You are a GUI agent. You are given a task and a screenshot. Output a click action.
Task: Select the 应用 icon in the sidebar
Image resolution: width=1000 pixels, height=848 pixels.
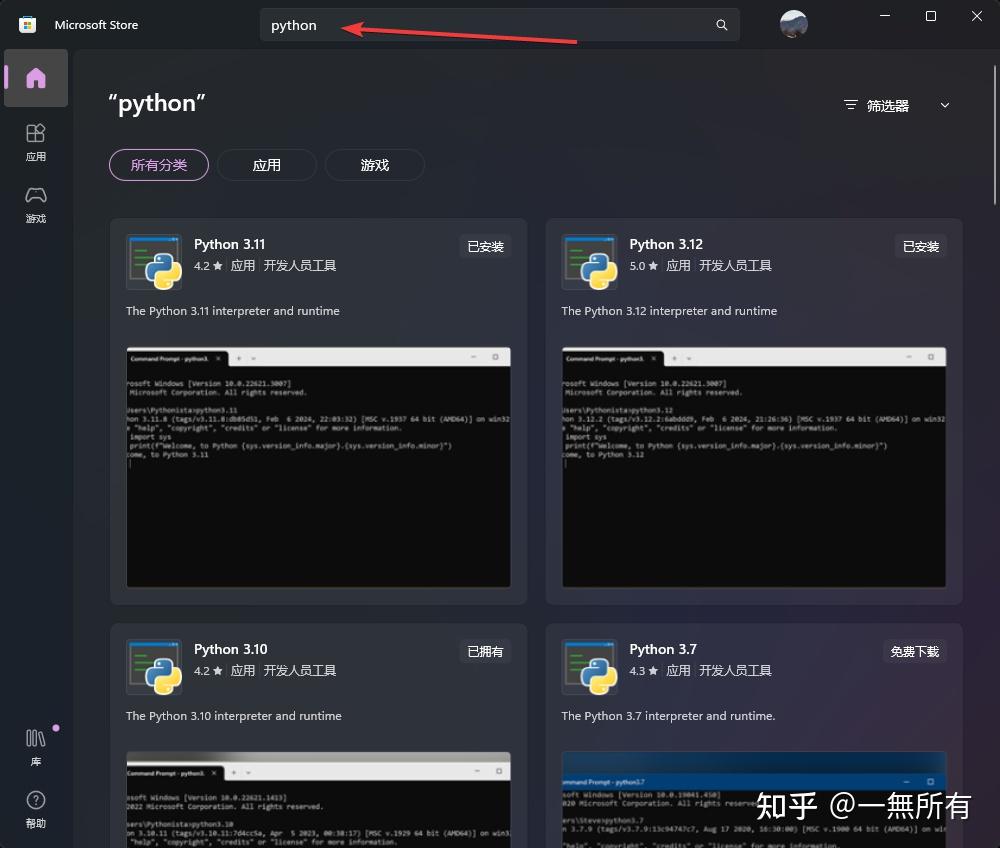(35, 140)
